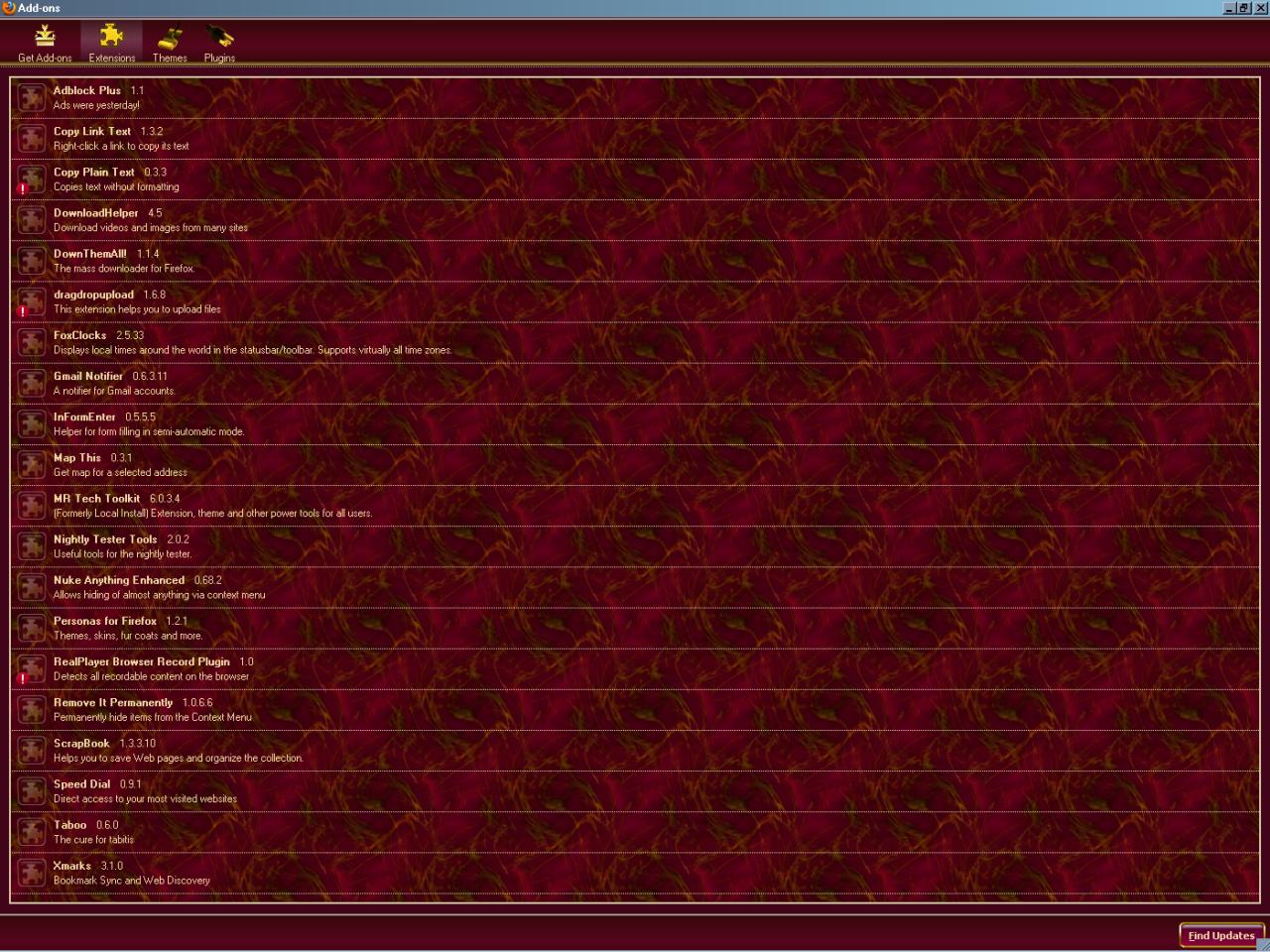The image size is (1270, 952).
Task: Select the MR Tech Toolkit title
Action: click(96, 498)
